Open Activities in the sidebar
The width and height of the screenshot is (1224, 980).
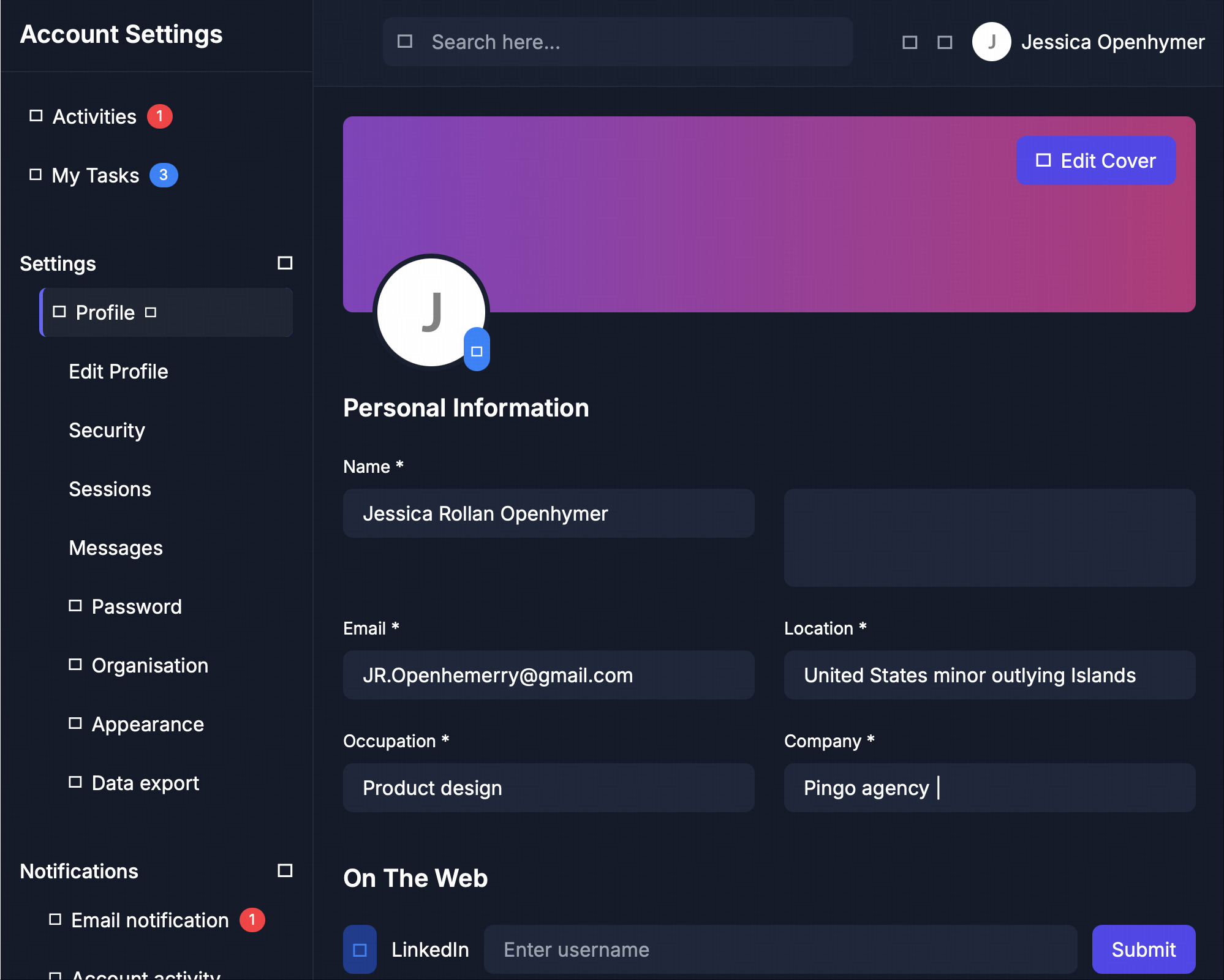click(x=94, y=116)
